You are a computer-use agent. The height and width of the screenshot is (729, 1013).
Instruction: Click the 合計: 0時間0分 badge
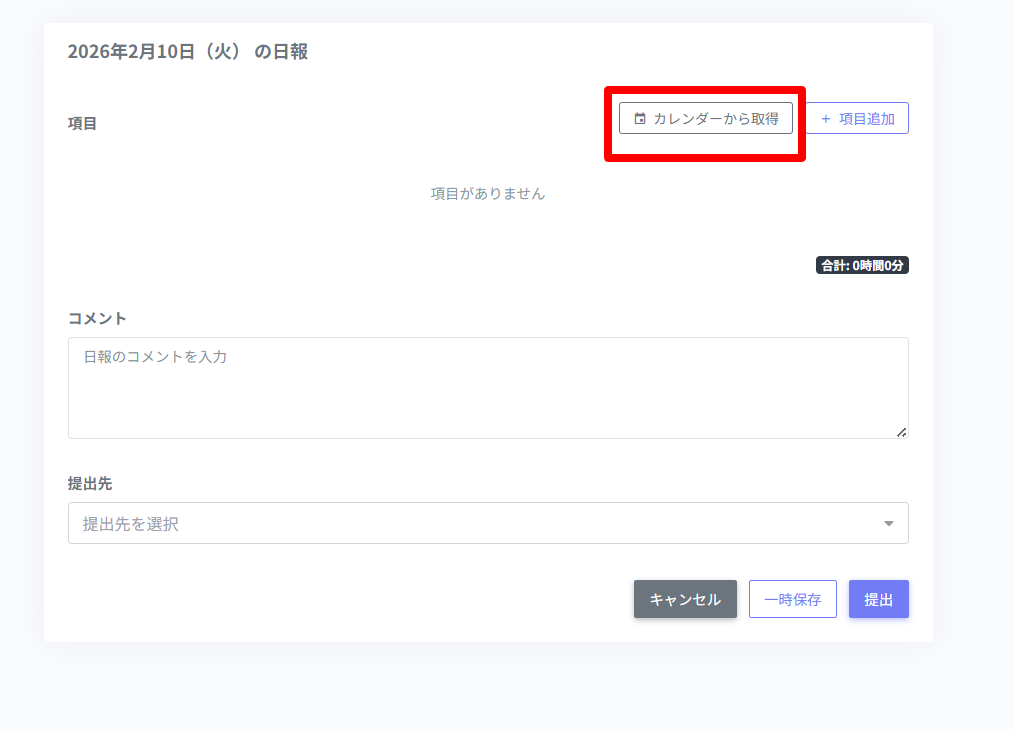tap(862, 266)
